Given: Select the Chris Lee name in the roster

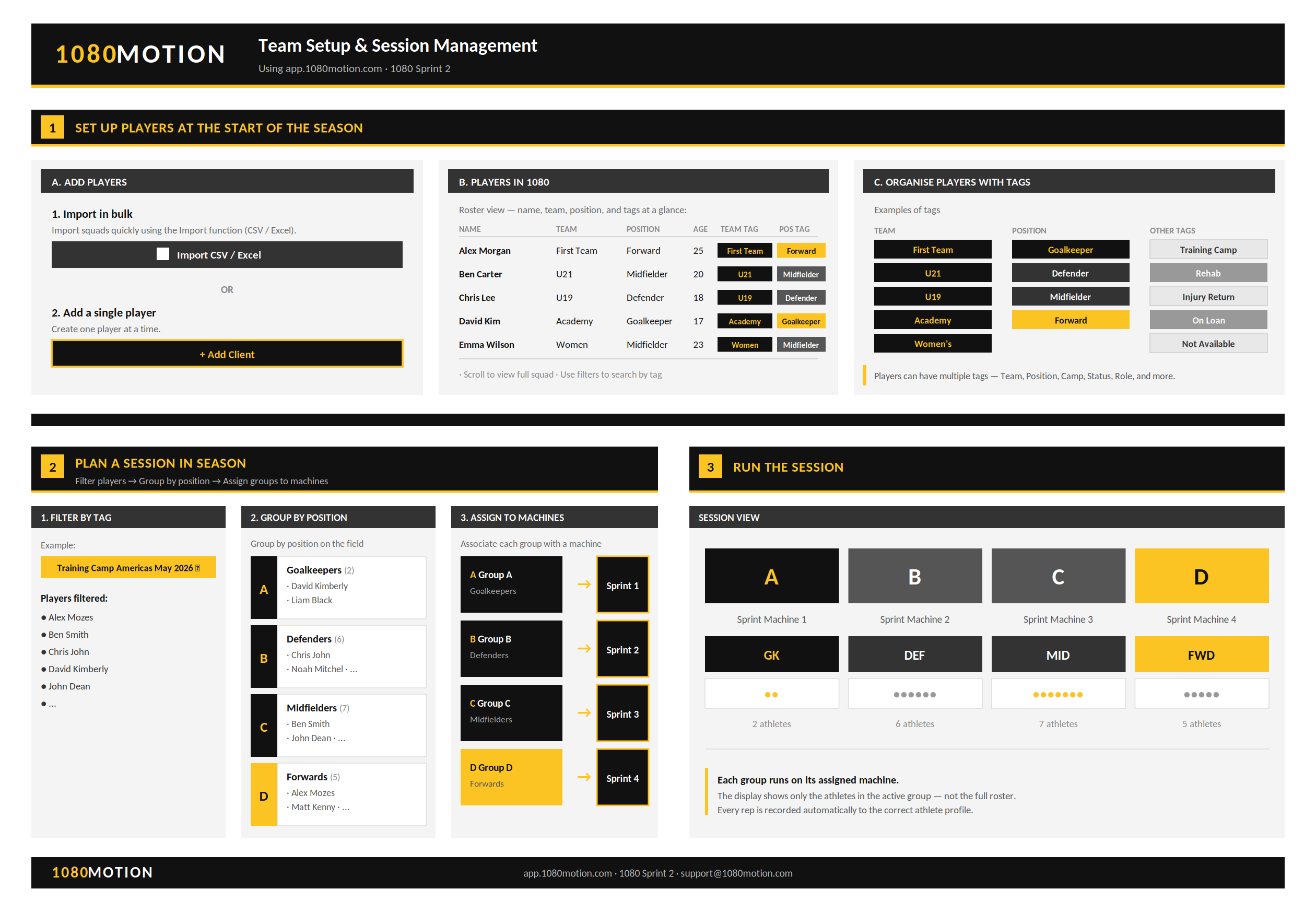Looking at the screenshot, I should point(477,297).
